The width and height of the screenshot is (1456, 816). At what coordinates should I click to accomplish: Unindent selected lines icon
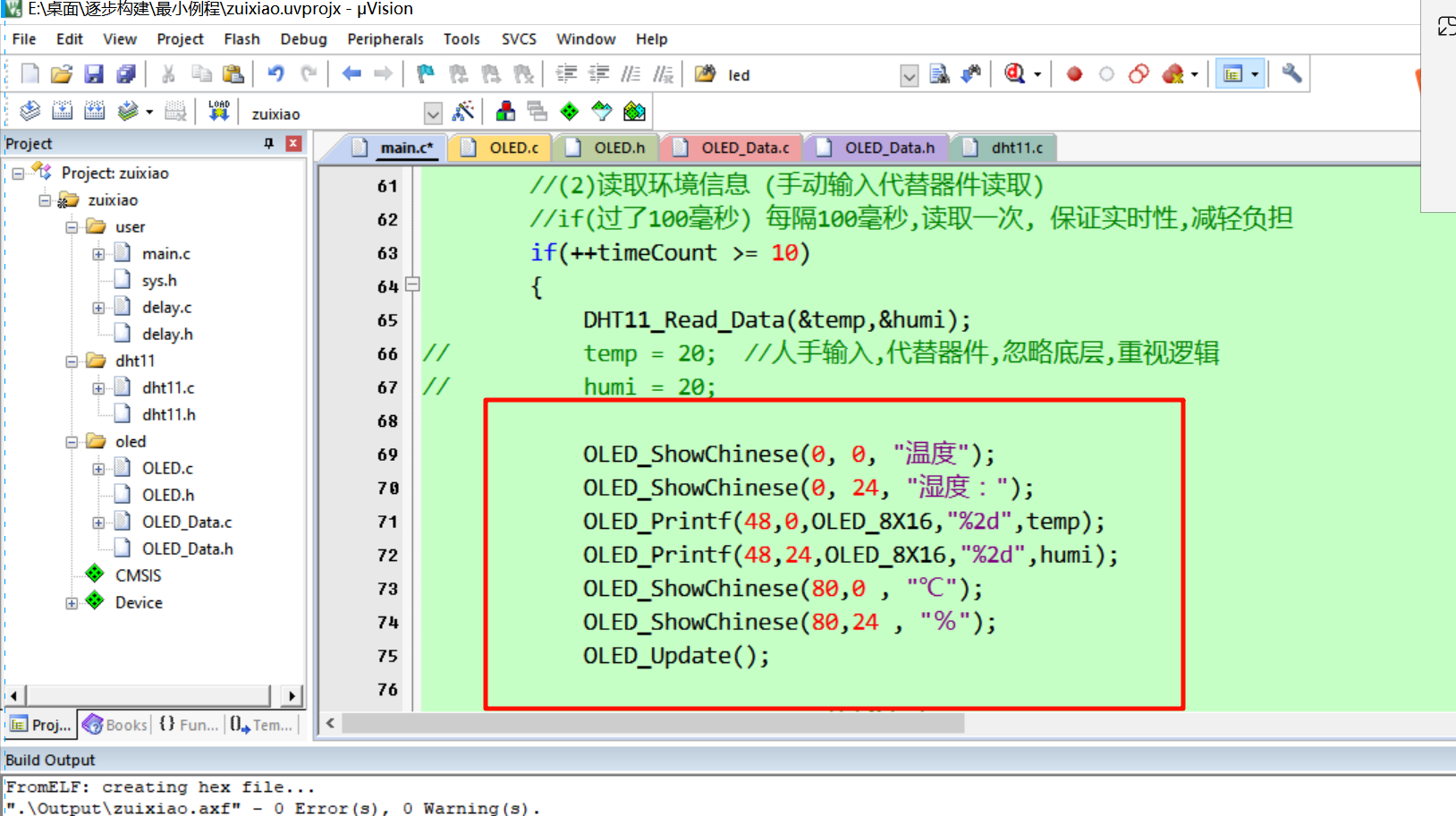598,74
